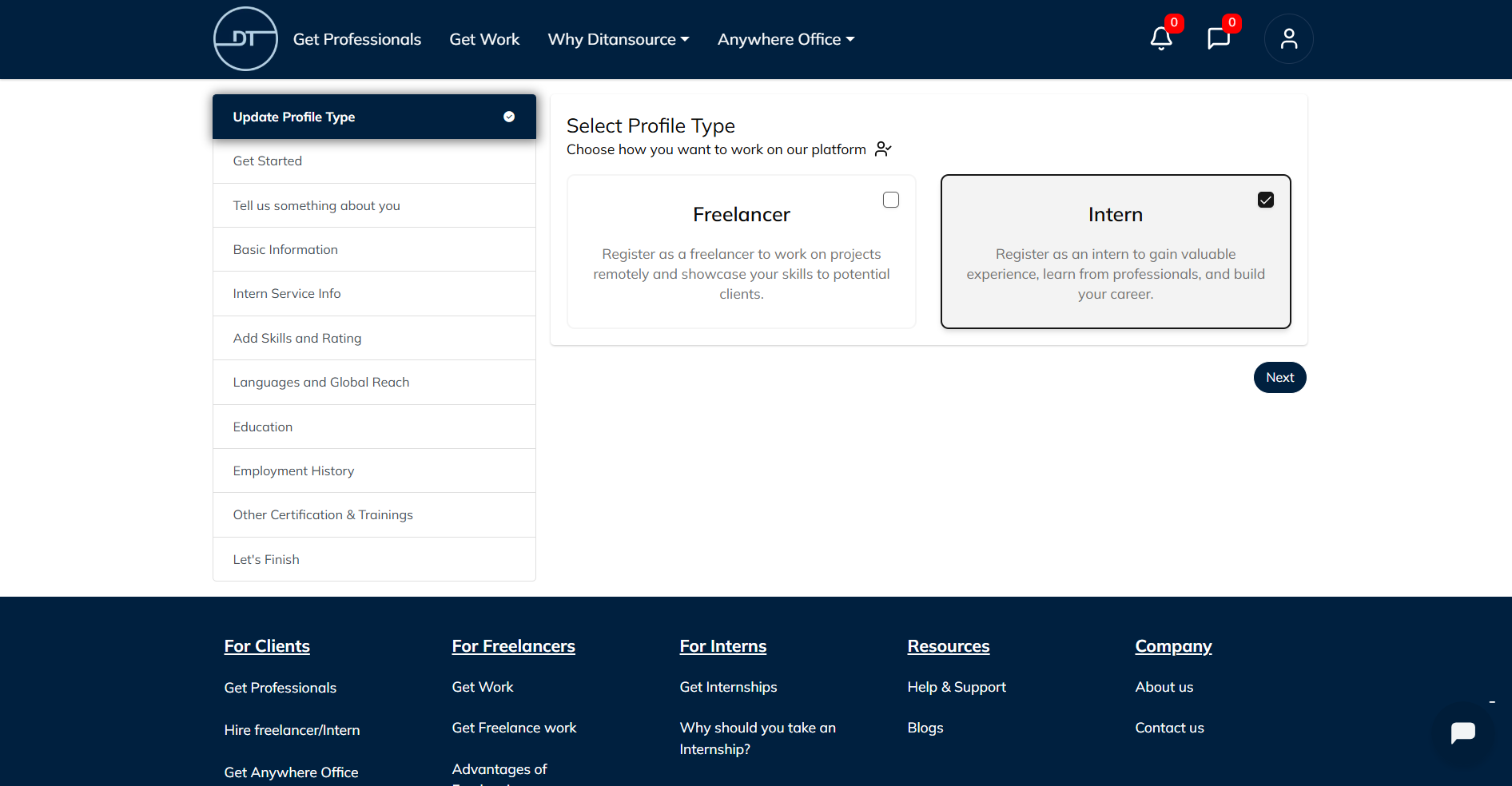Screen dimensions: 1512x786
Task: Open the Intern Service Info step
Action: 374,294
